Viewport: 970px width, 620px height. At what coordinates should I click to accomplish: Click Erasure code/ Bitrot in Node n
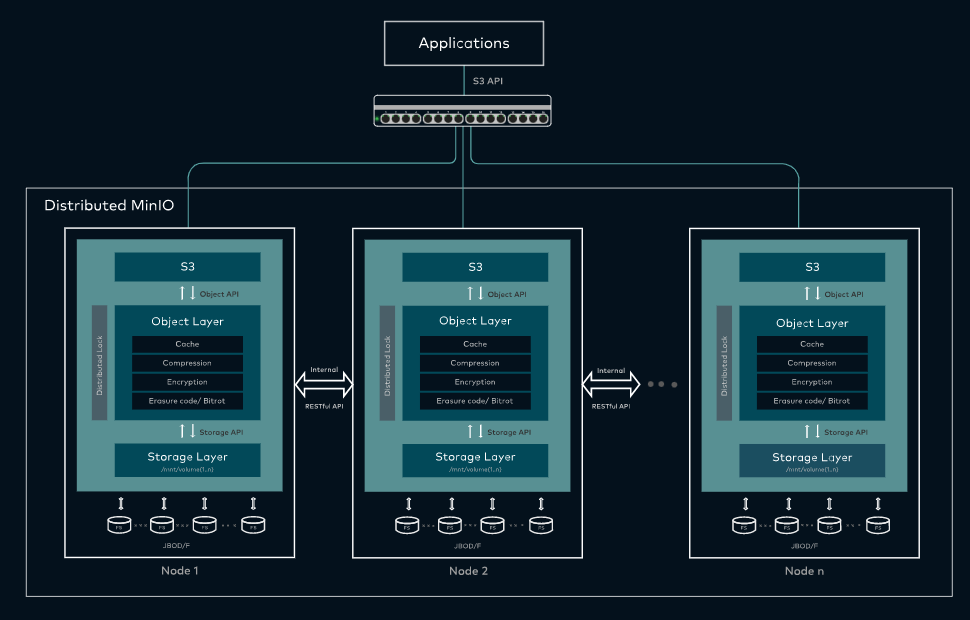point(812,401)
